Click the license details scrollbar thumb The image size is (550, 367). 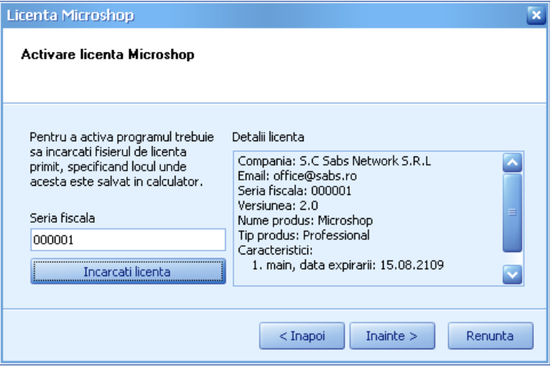(x=512, y=213)
